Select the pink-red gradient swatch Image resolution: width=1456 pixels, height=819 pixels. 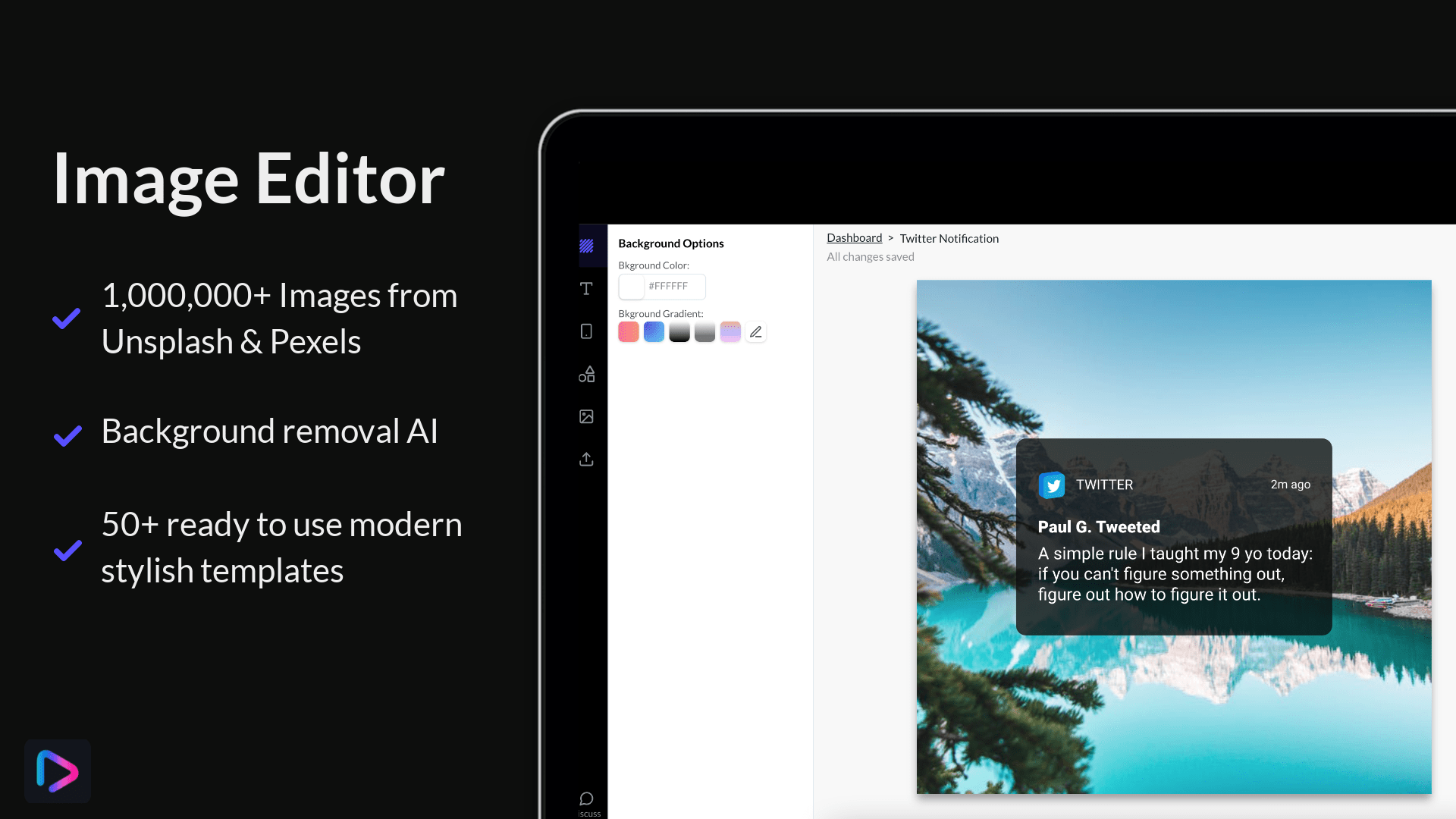pos(628,332)
